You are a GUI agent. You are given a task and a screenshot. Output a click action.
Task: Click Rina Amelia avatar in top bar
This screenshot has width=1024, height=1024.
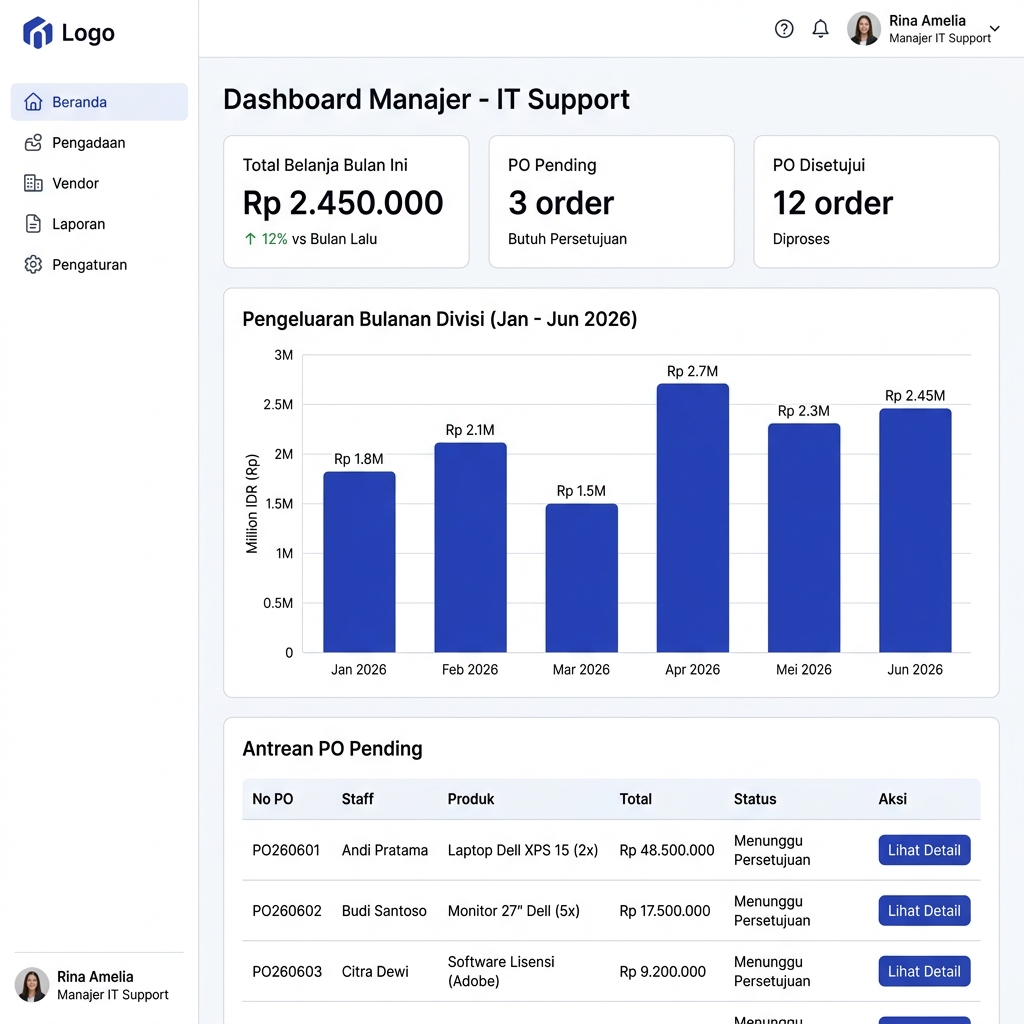pyautogui.click(x=863, y=29)
